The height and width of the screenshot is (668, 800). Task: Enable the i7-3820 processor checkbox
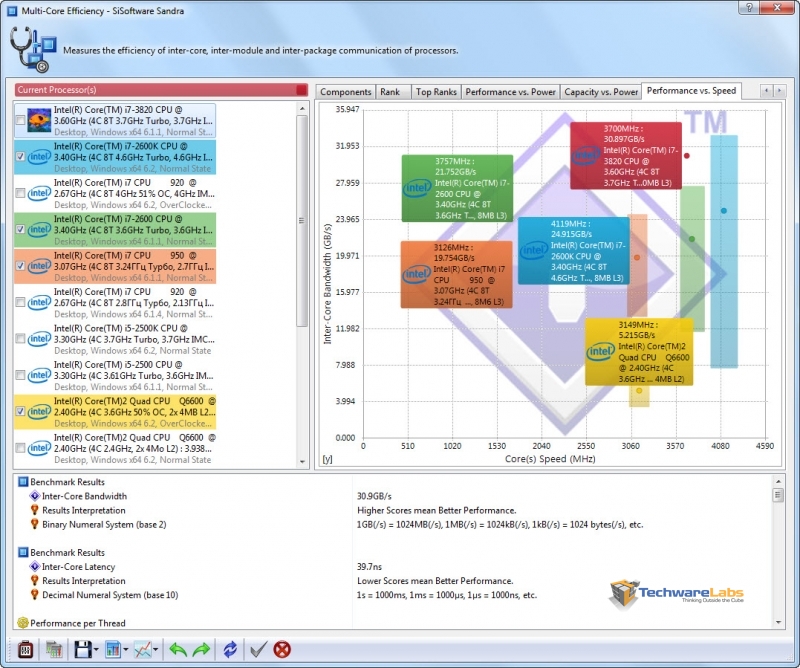pyautogui.click(x=20, y=120)
